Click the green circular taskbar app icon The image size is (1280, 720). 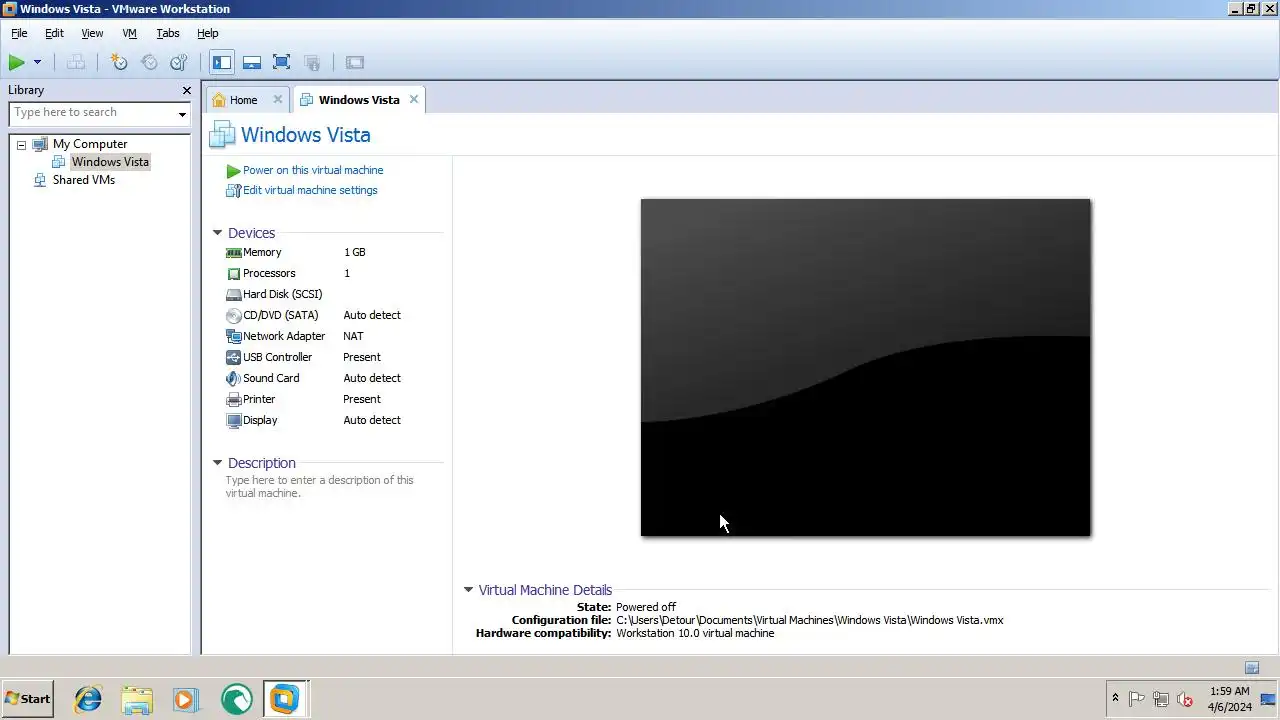pos(237,699)
